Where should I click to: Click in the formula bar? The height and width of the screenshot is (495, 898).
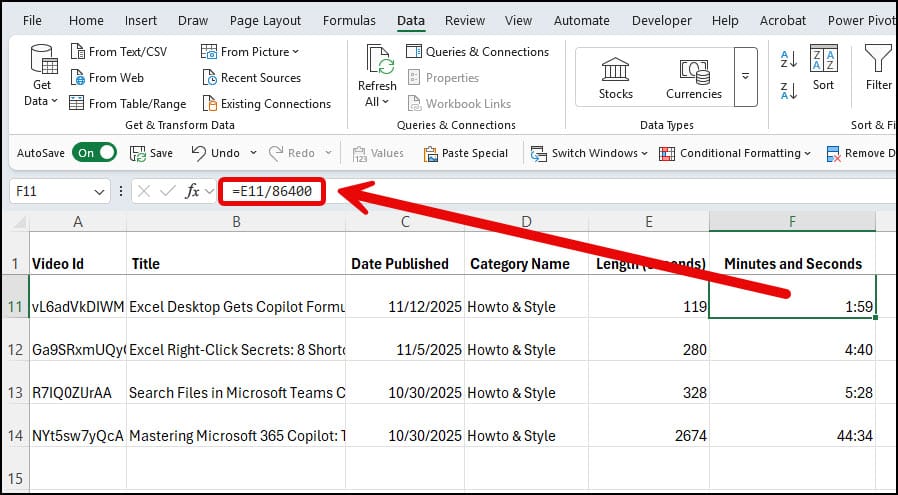(600, 192)
